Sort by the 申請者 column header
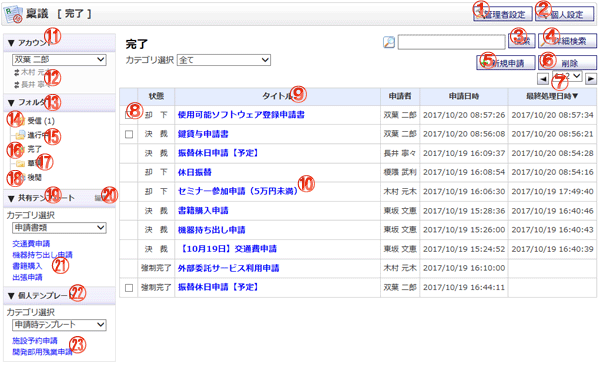 (400, 96)
